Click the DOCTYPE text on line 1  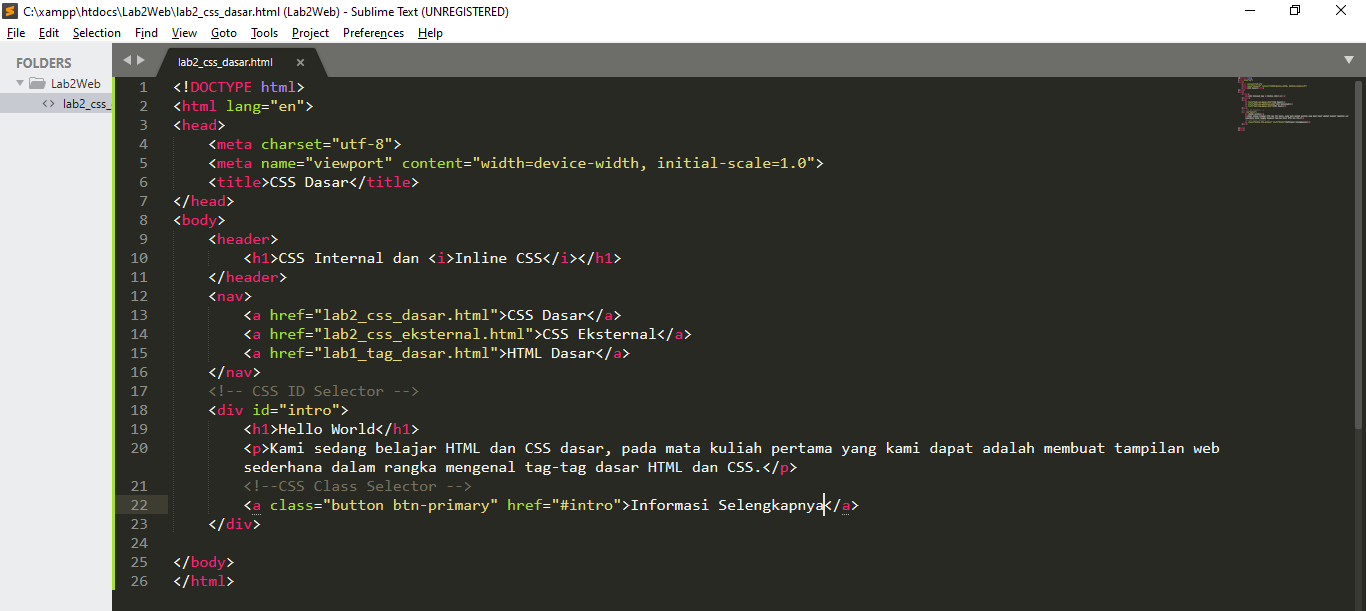point(221,87)
